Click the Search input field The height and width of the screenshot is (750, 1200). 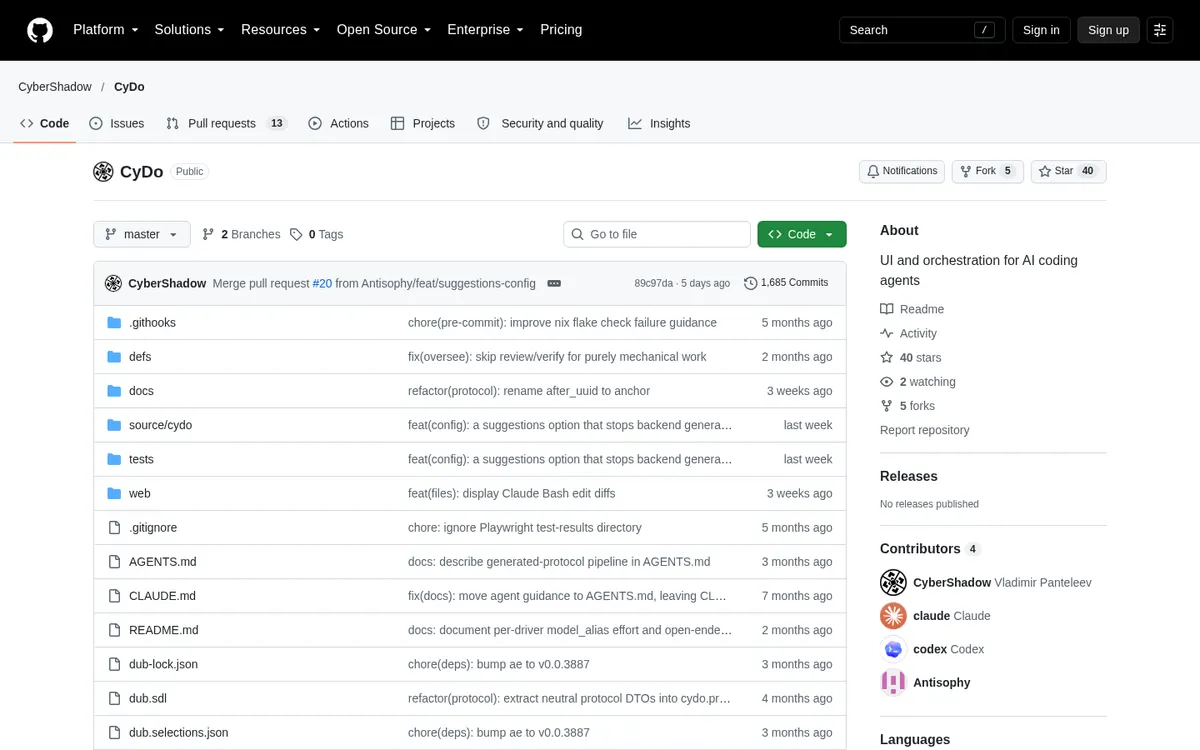click(921, 30)
